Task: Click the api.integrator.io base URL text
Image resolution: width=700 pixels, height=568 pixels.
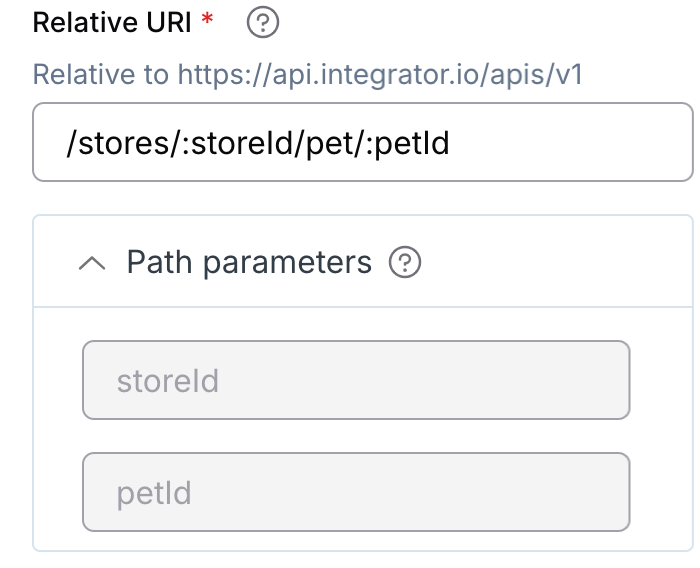Action: [380, 75]
